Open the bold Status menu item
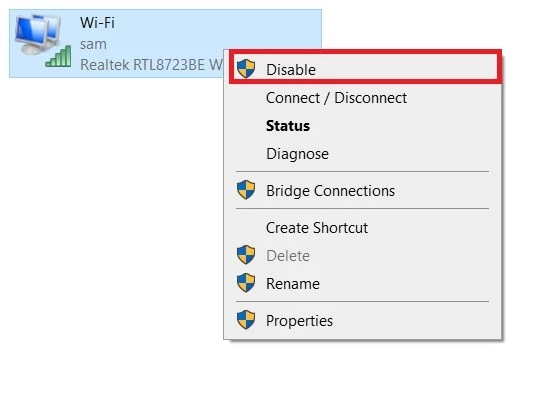545x401 pixels. (288, 126)
